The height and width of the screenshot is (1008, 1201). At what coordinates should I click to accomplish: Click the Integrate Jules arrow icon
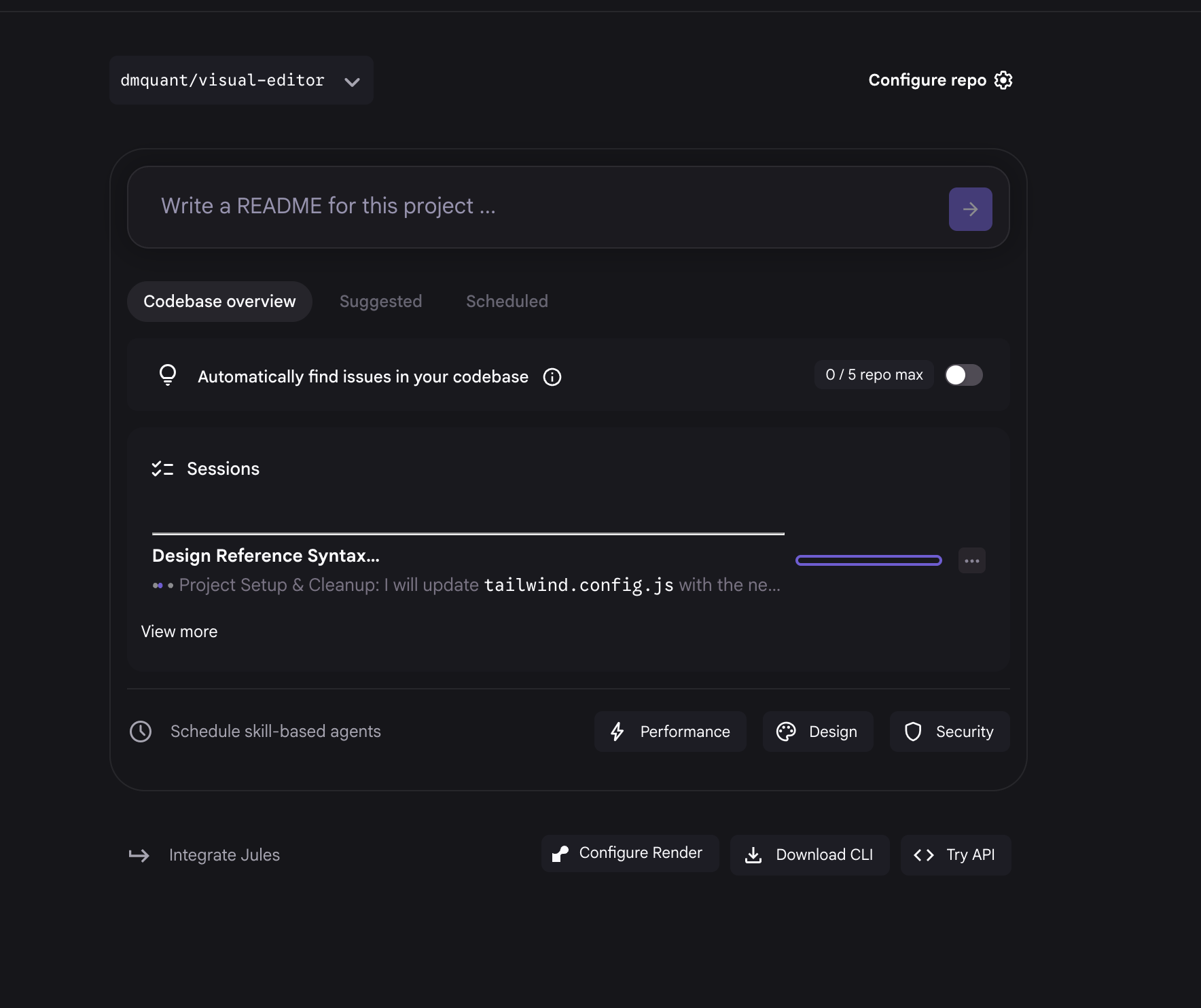coord(139,855)
